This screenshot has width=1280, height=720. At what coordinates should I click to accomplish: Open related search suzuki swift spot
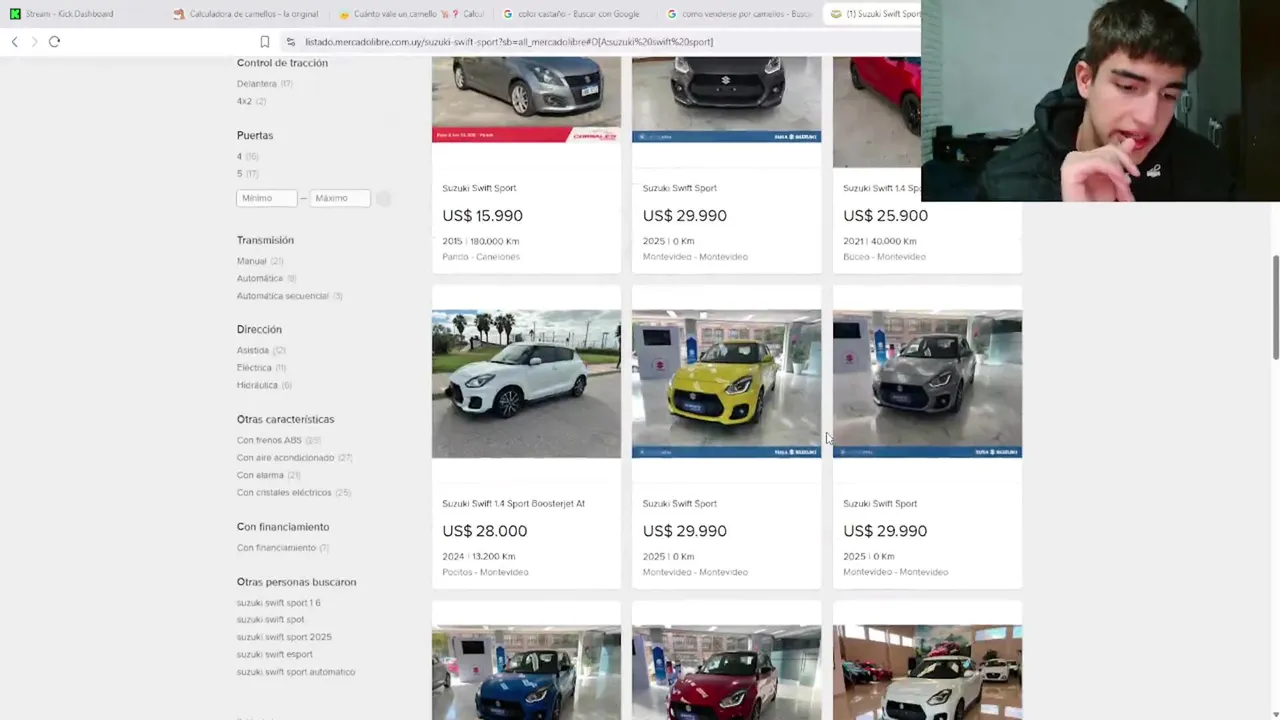click(x=270, y=620)
